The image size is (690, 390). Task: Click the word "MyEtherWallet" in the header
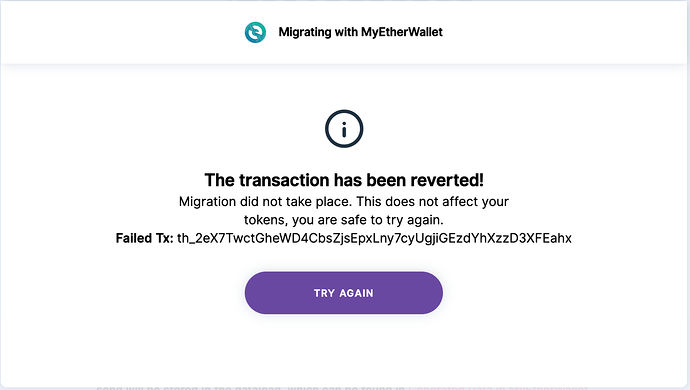pyautogui.click(x=402, y=32)
